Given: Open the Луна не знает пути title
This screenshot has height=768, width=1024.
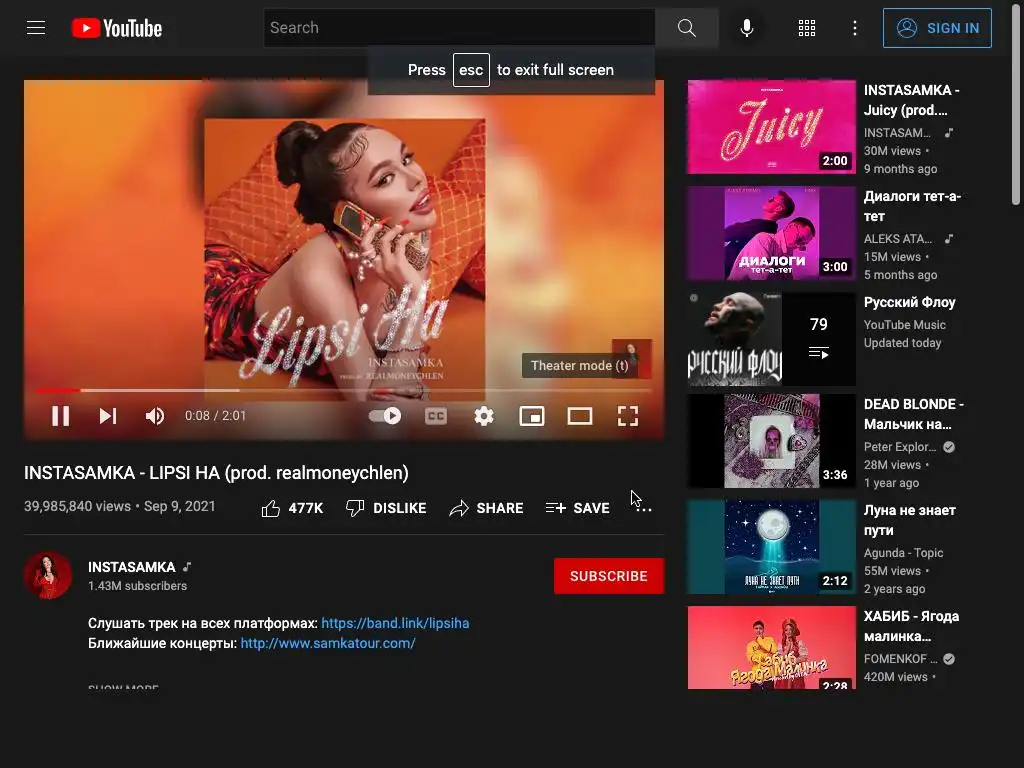Looking at the screenshot, I should [910, 520].
